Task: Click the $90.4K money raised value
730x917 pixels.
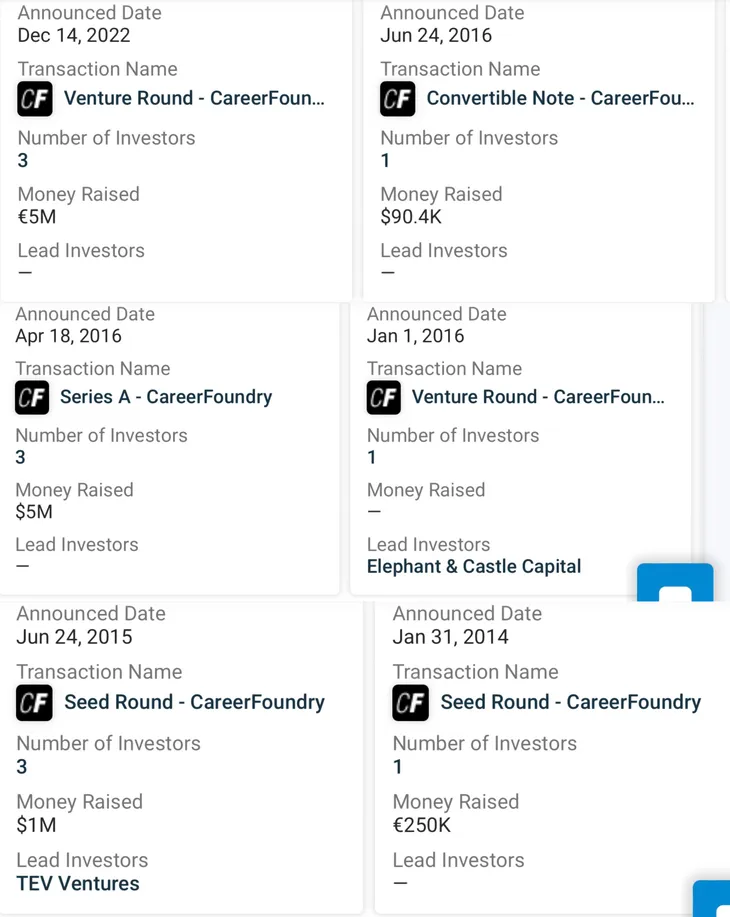Action: [410, 216]
